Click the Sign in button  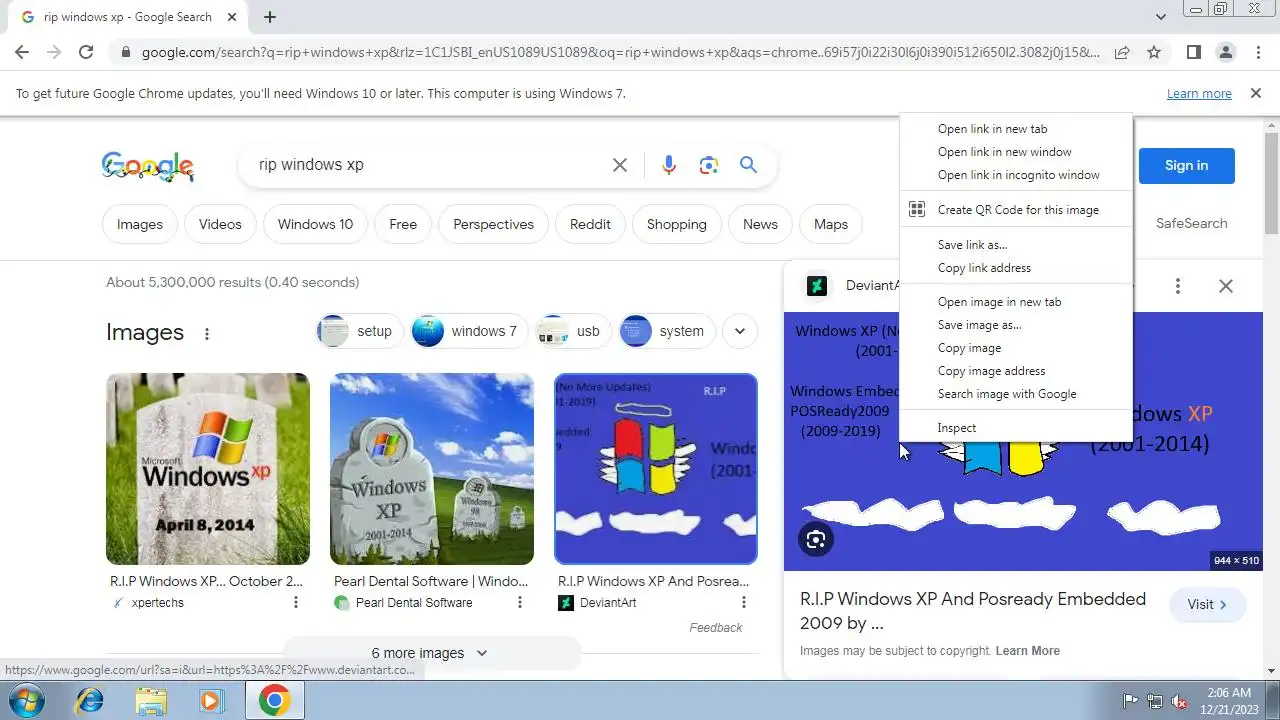pyautogui.click(x=1186, y=166)
